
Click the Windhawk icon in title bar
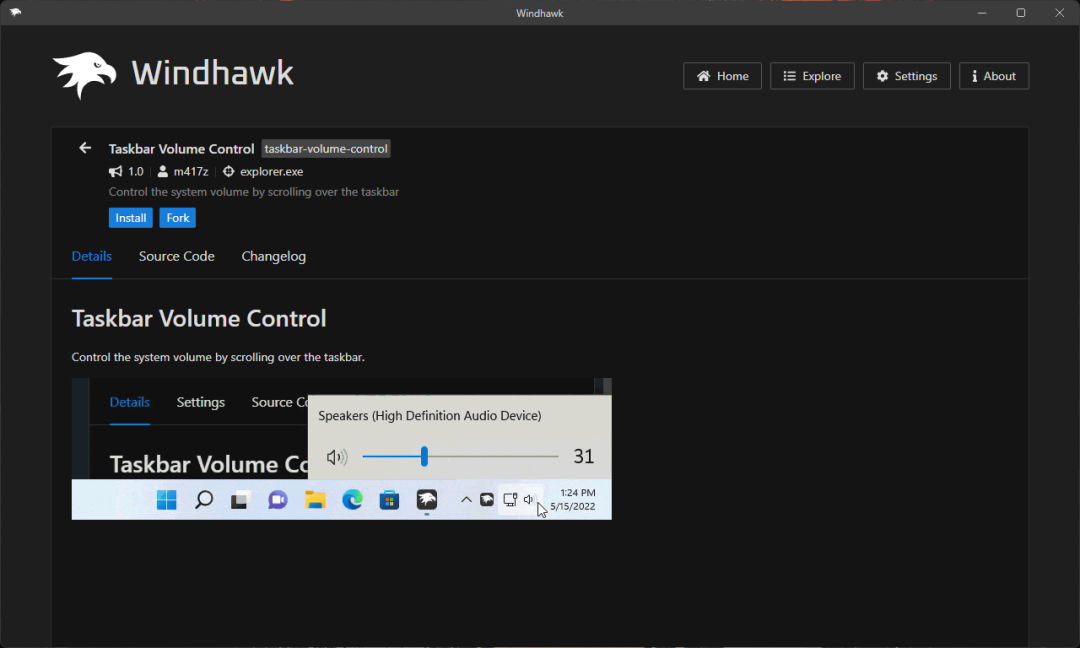[x=15, y=12]
